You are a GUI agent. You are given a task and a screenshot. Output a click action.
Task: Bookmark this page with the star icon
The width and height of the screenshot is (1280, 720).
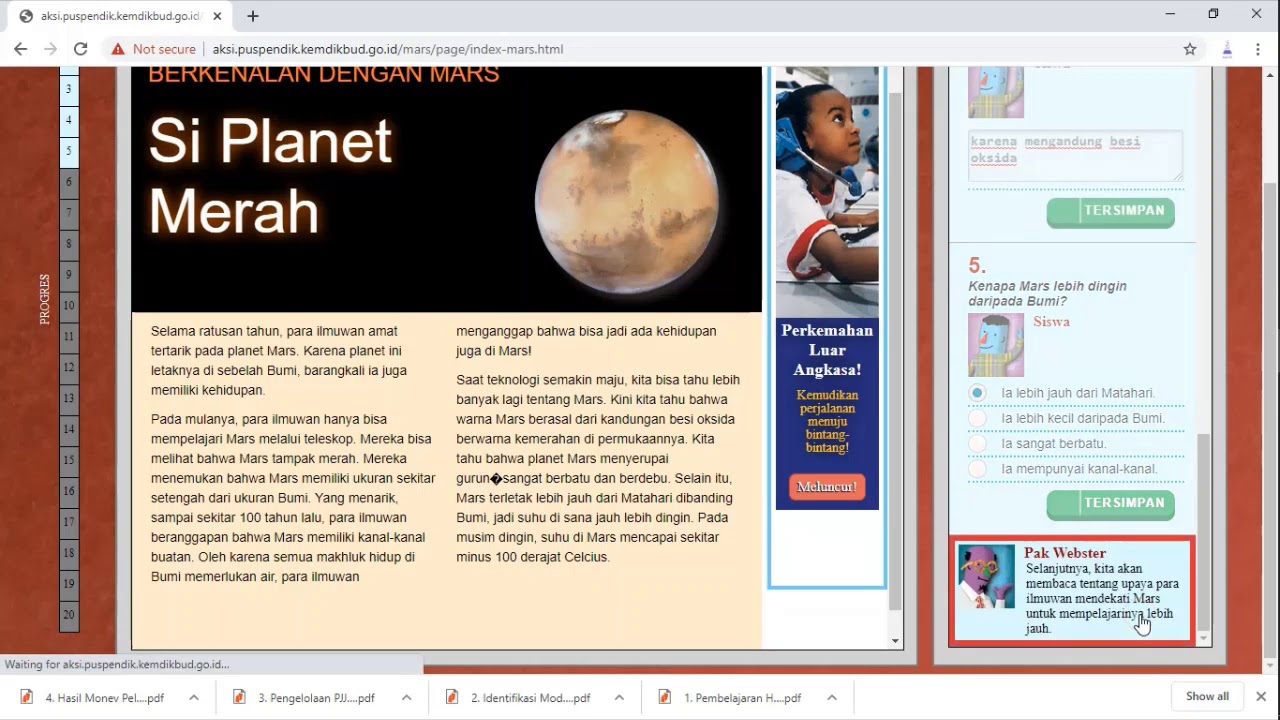coord(1190,49)
